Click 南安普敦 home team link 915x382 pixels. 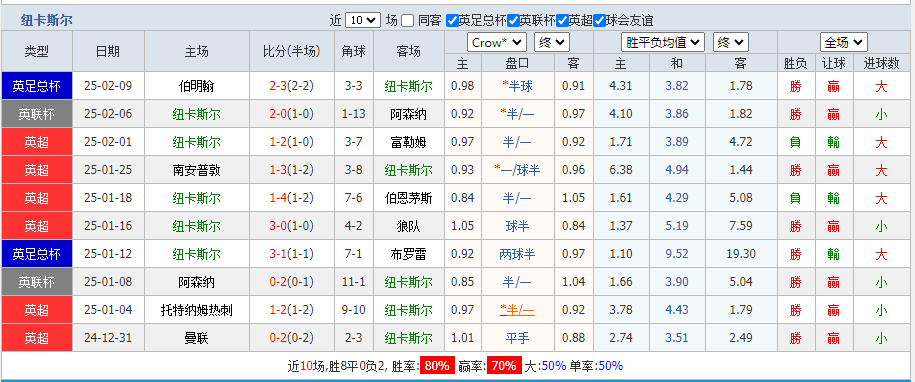pos(197,170)
